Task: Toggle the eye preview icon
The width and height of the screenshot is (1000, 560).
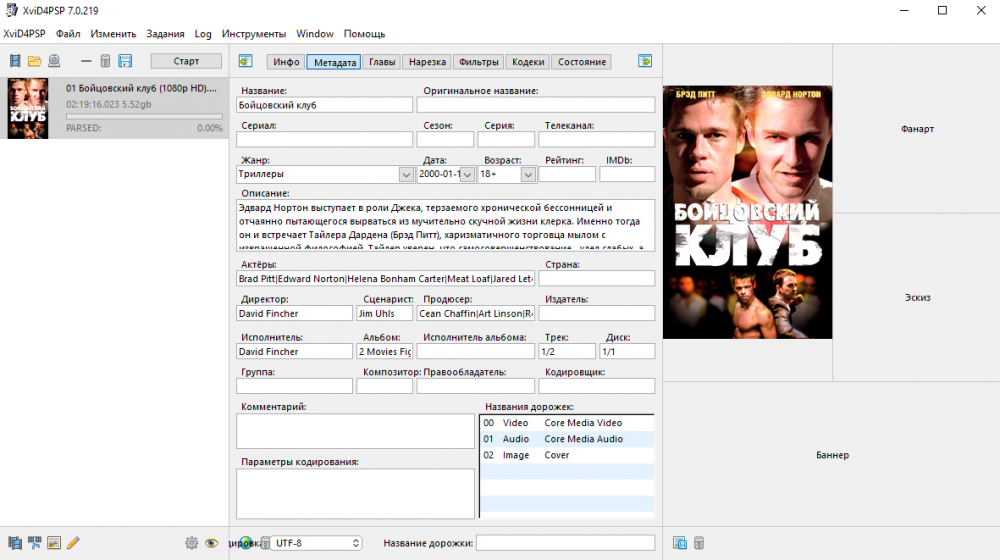Action: pyautogui.click(x=211, y=543)
